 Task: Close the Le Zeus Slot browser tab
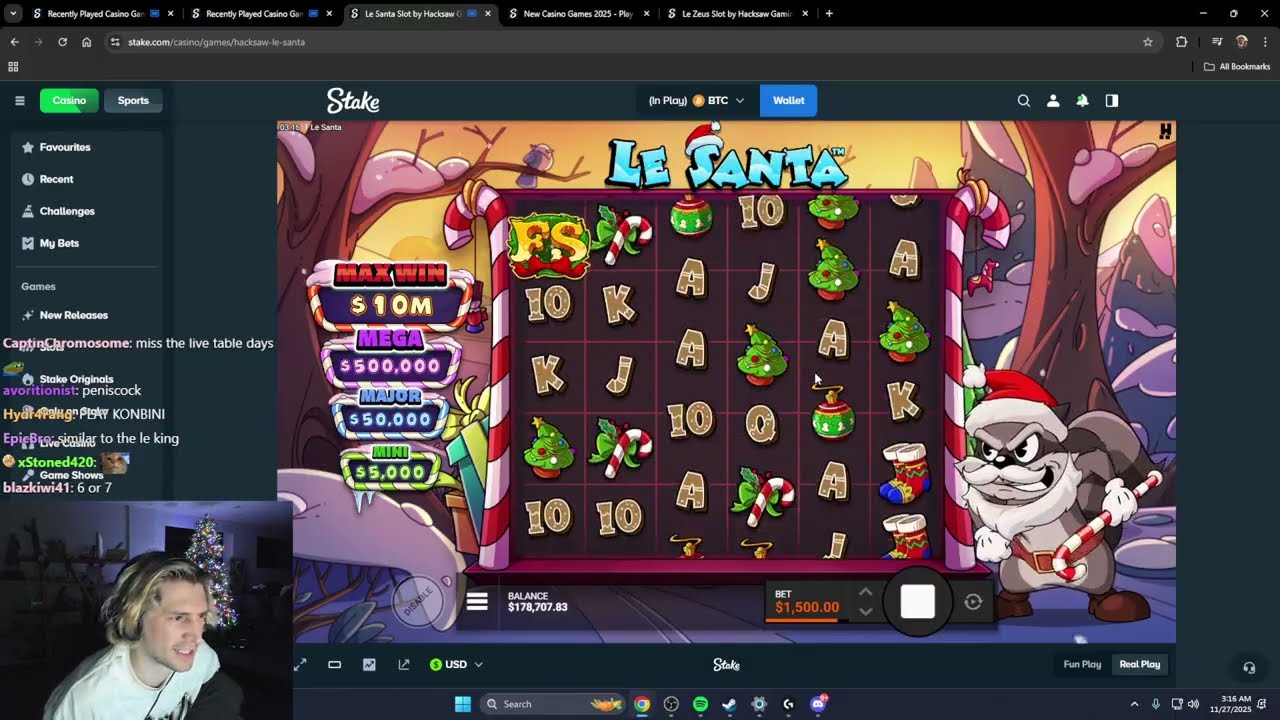(x=806, y=14)
